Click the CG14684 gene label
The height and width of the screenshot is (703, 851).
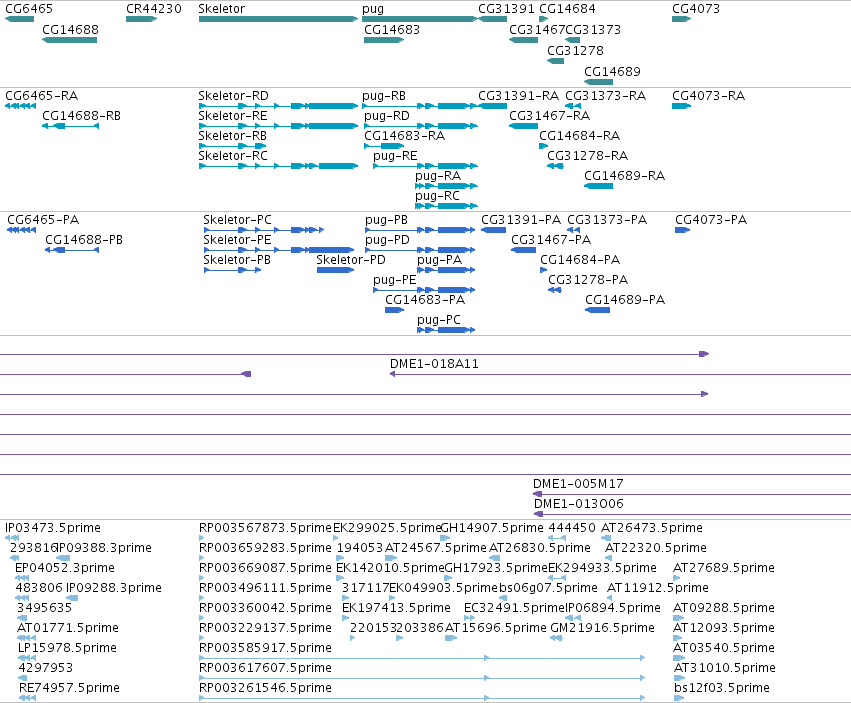(567, 9)
